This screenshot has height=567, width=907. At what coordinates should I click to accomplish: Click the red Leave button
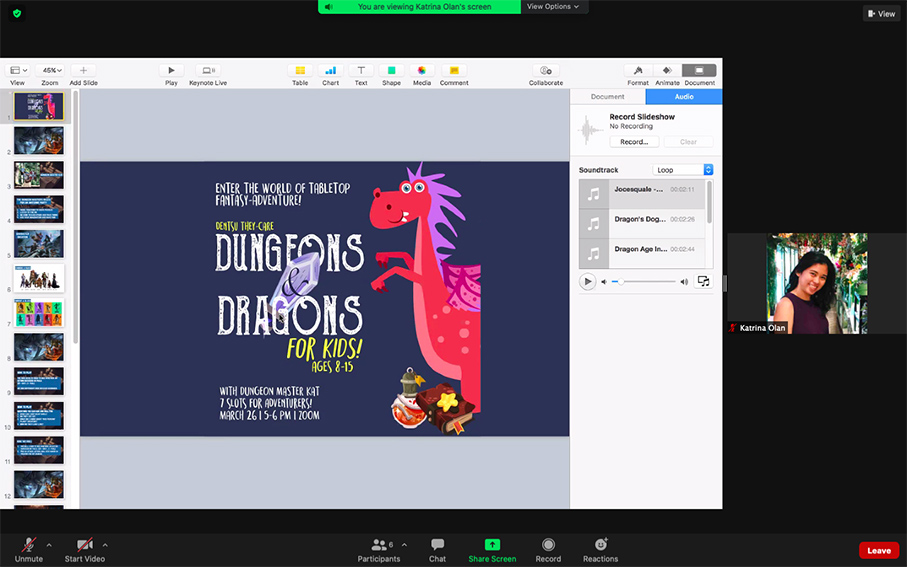[879, 550]
